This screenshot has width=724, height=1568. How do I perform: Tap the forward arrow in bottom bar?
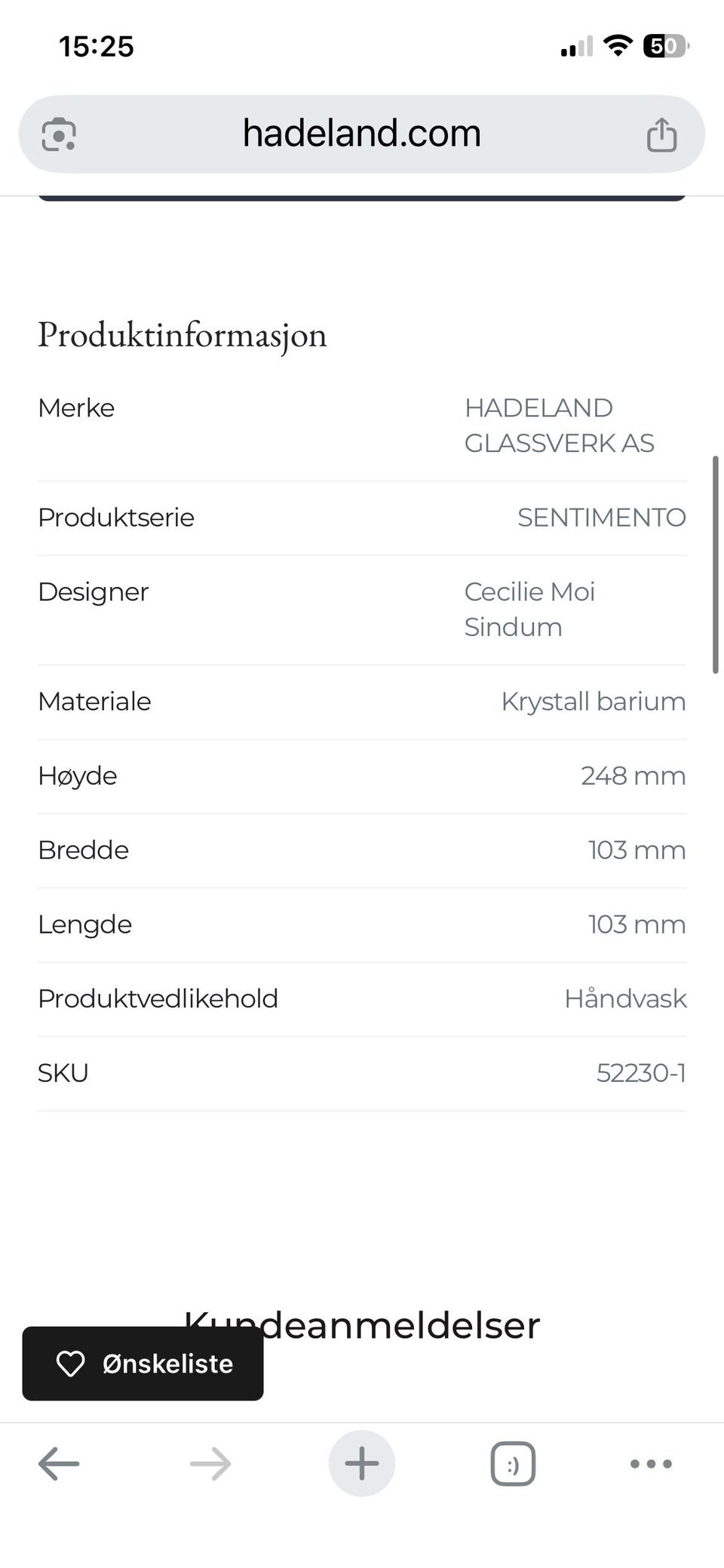[x=210, y=1464]
